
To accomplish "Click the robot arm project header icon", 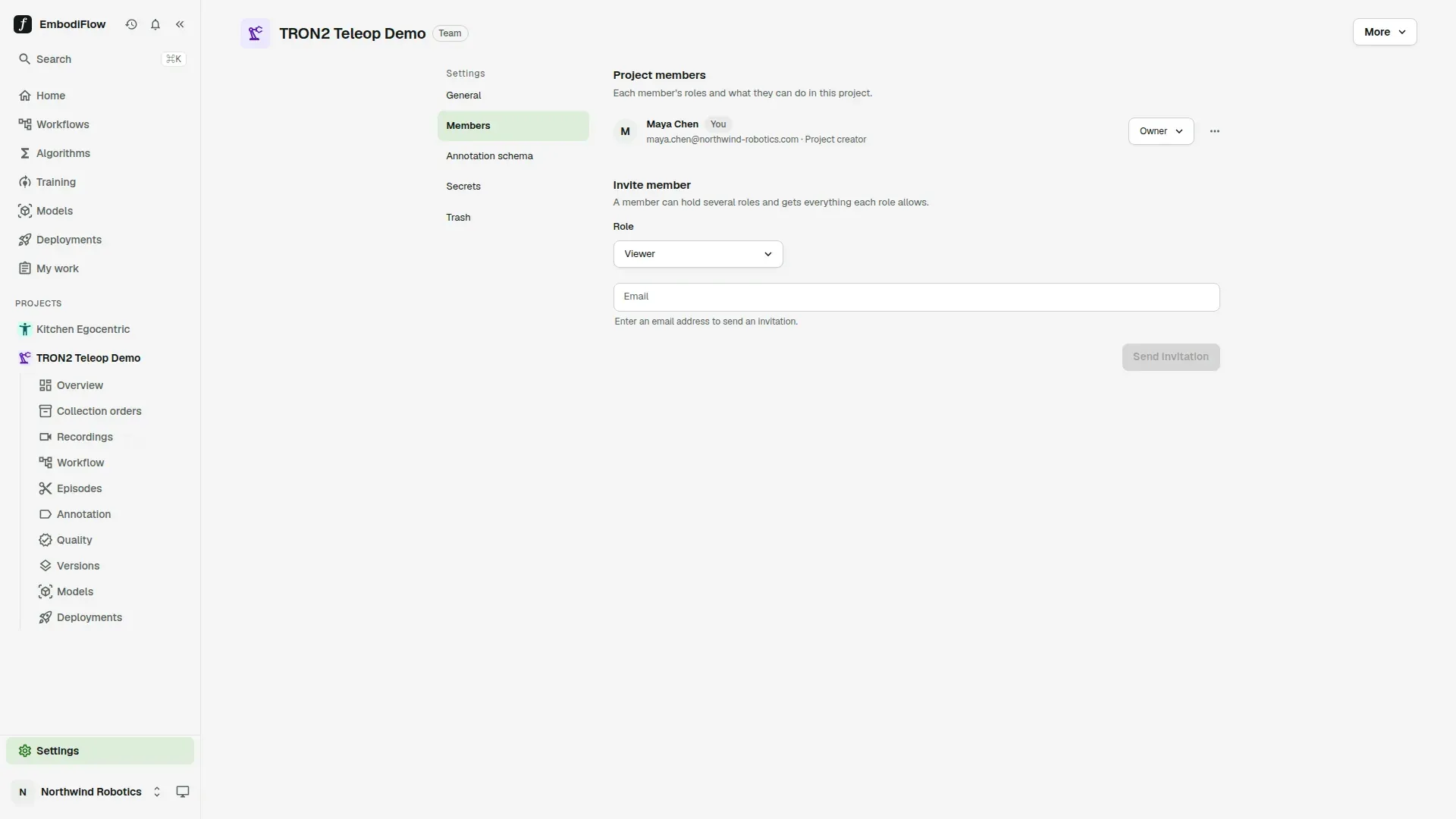I will (x=256, y=33).
